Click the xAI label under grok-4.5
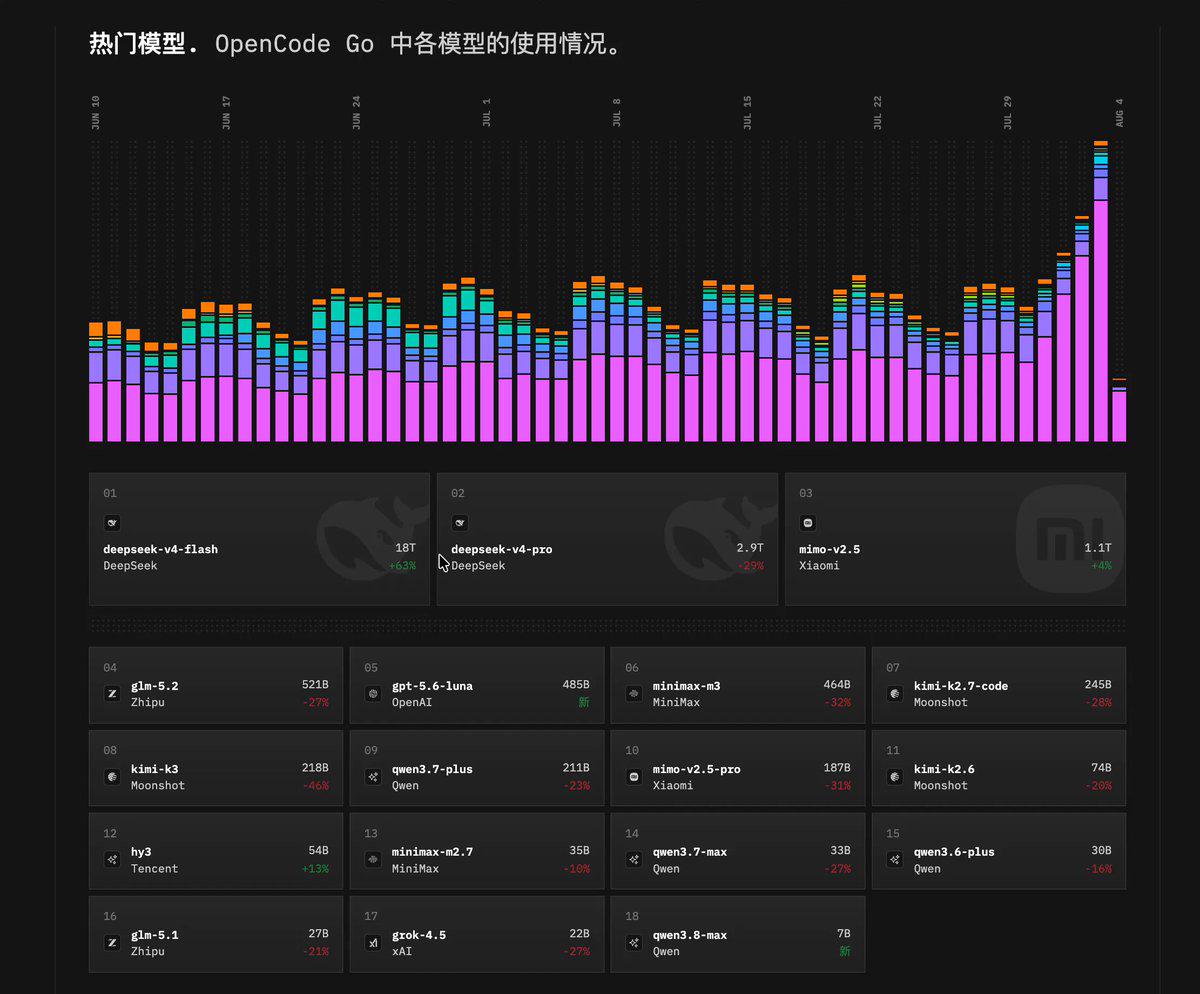The height and width of the screenshot is (994, 1200). pos(402,952)
